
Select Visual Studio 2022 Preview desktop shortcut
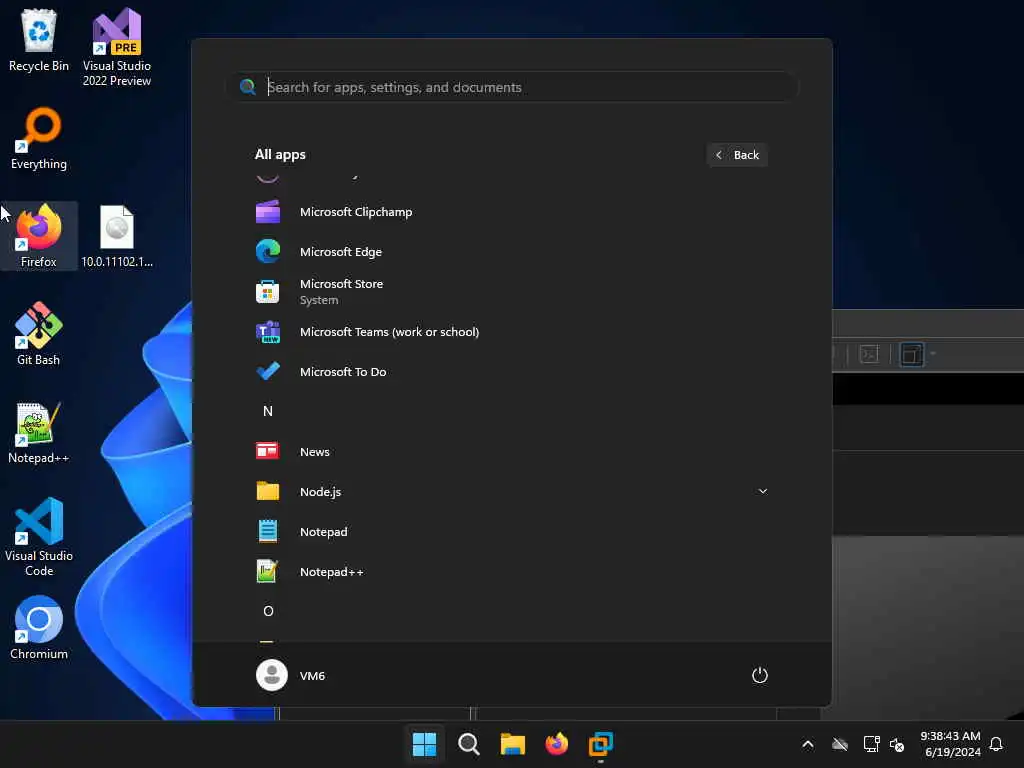[117, 47]
